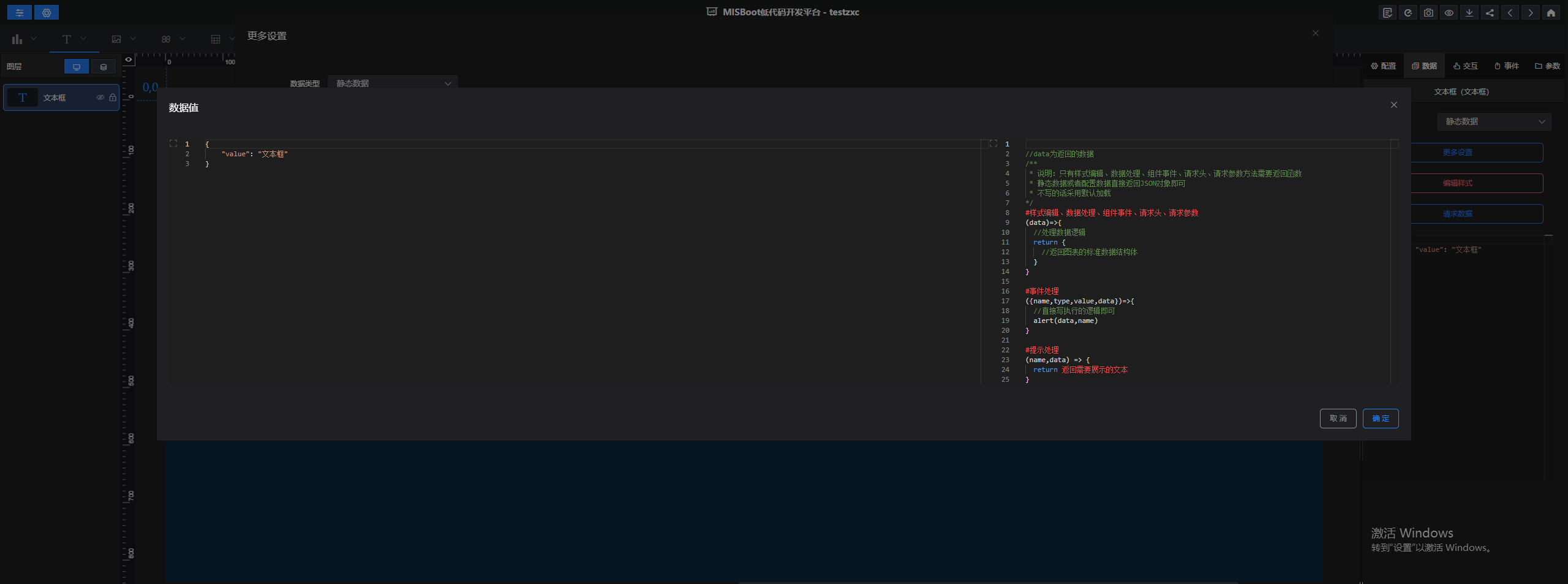Viewport: 1568px width, 584px height.
Task: Open the gear settings button at top-left
Action: coord(47,12)
